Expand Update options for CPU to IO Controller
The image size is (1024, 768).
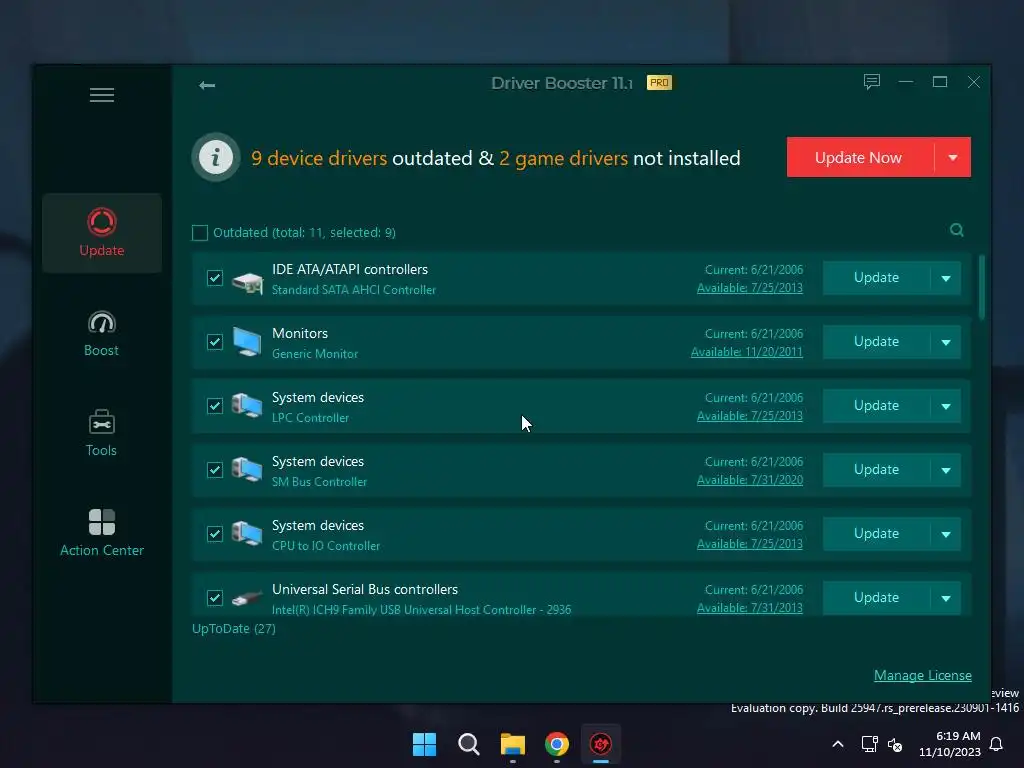[x=946, y=534]
